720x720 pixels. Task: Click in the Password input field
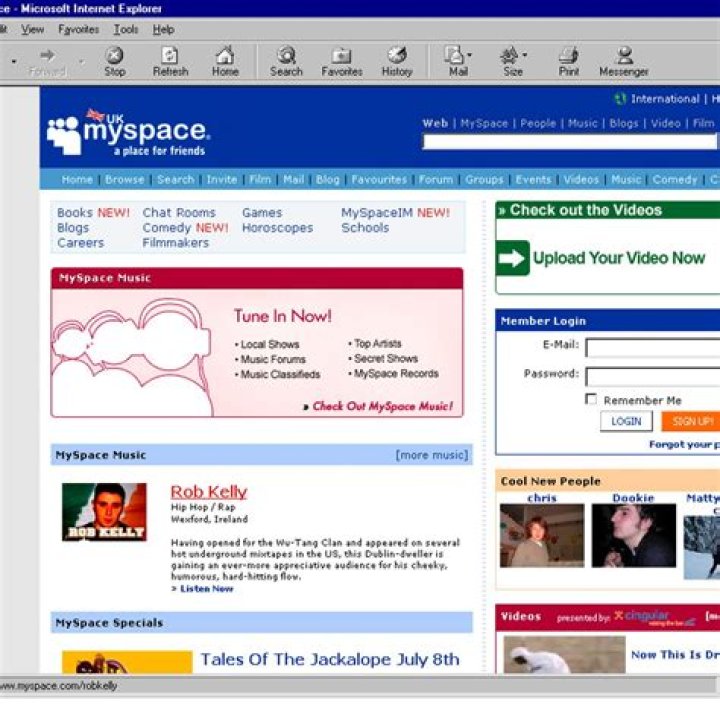point(652,377)
